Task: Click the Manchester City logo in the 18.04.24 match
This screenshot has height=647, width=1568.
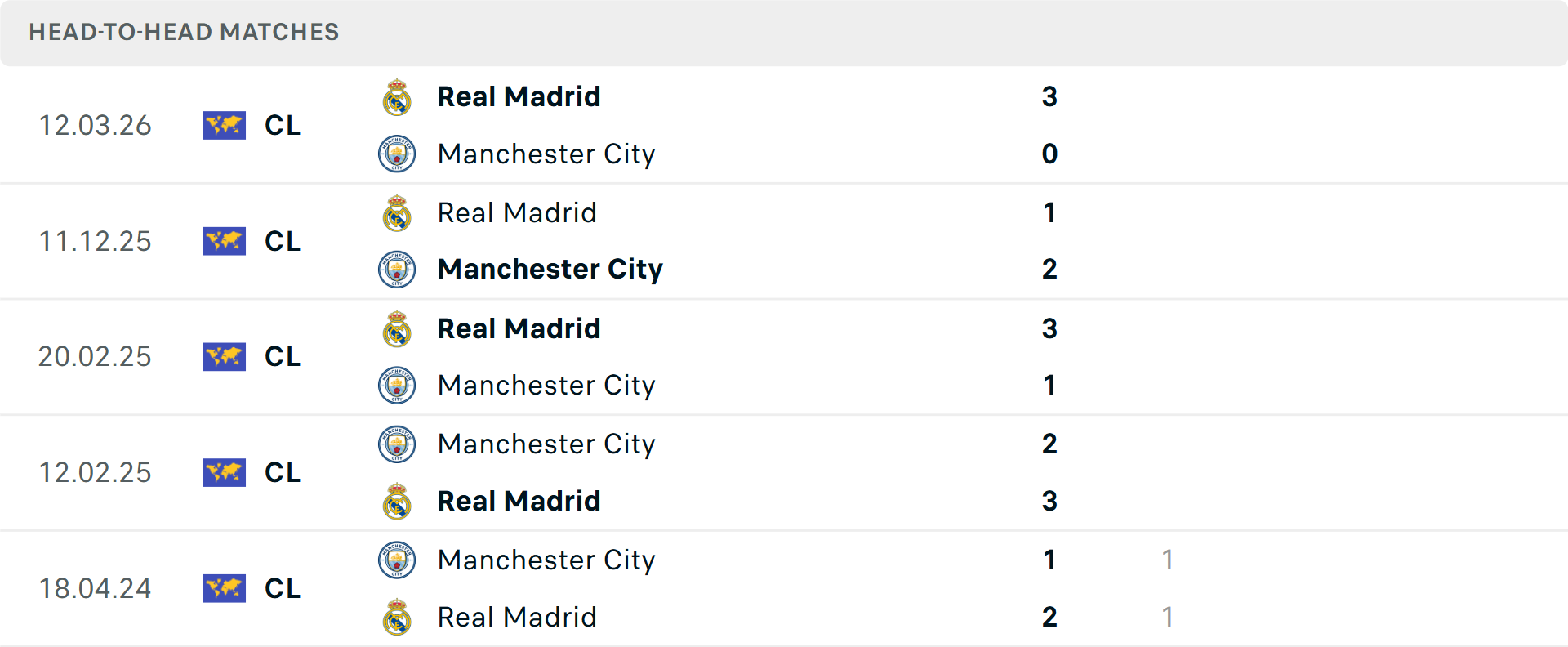Action: point(397,560)
